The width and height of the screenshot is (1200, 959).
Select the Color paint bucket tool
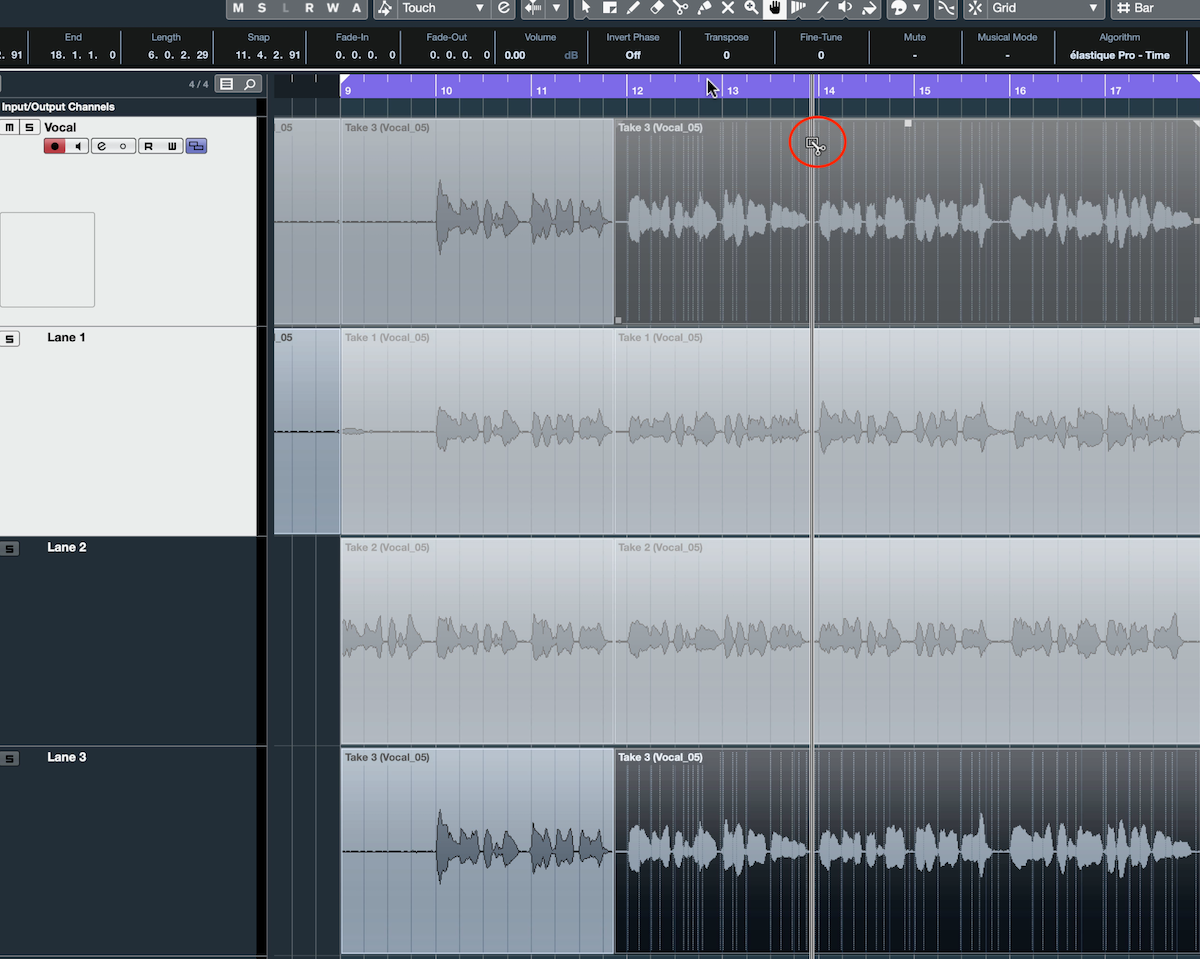tap(870, 8)
